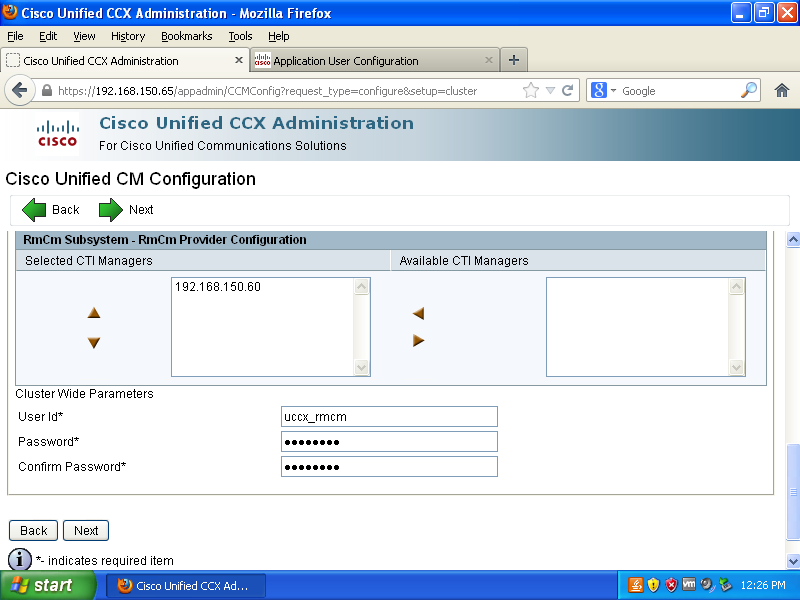The width and height of the screenshot is (800, 600).
Task: Click yellow security shield tray icon
Action: point(653,585)
